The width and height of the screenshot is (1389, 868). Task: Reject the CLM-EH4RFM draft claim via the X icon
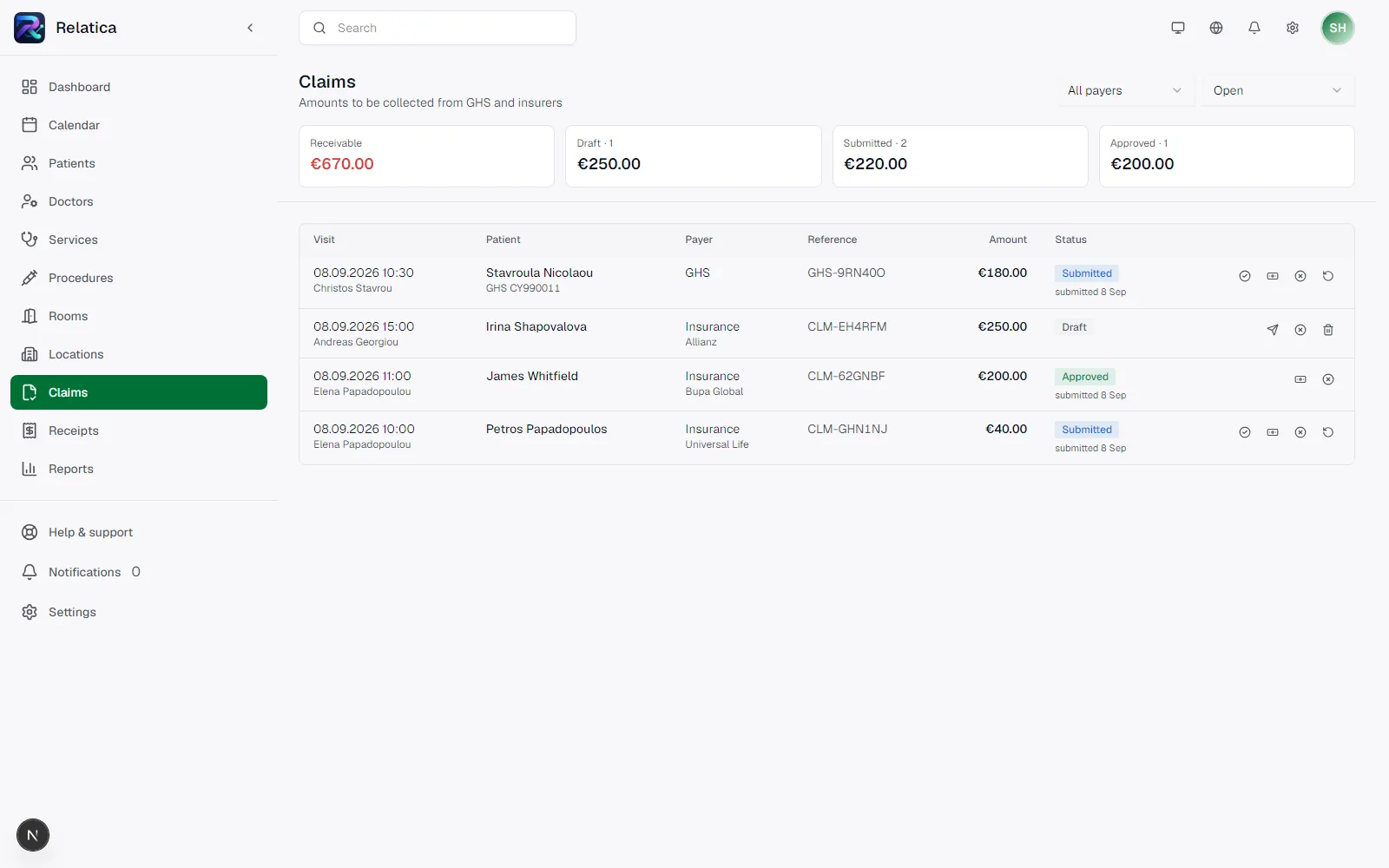[x=1300, y=330]
